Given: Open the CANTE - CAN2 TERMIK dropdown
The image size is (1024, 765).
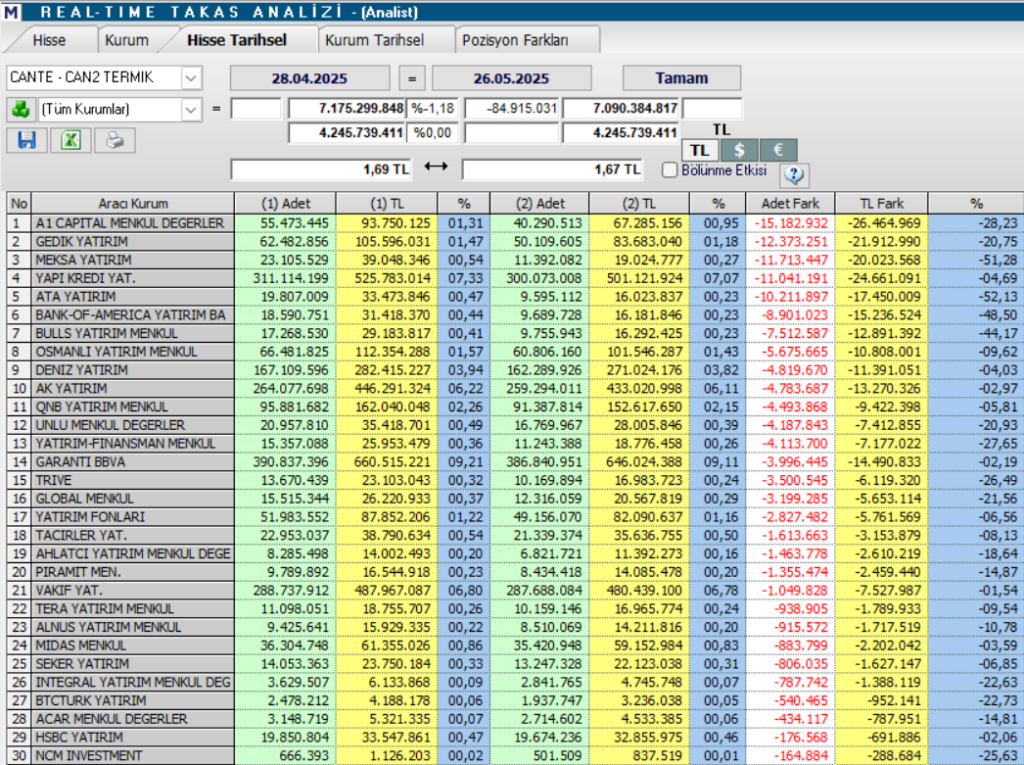Looking at the screenshot, I should 189,77.
